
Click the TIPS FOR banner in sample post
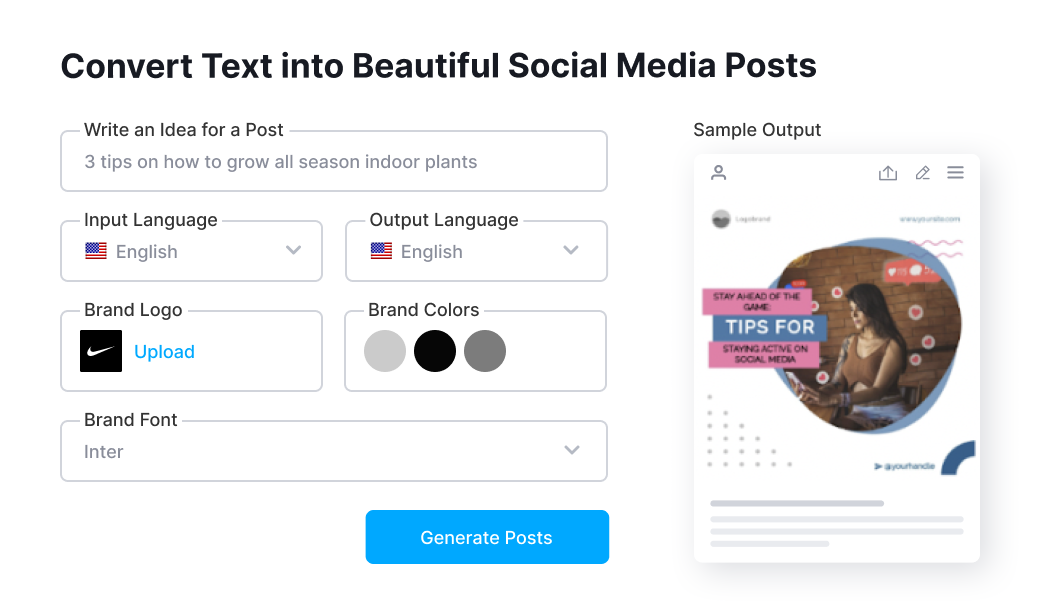coord(770,327)
